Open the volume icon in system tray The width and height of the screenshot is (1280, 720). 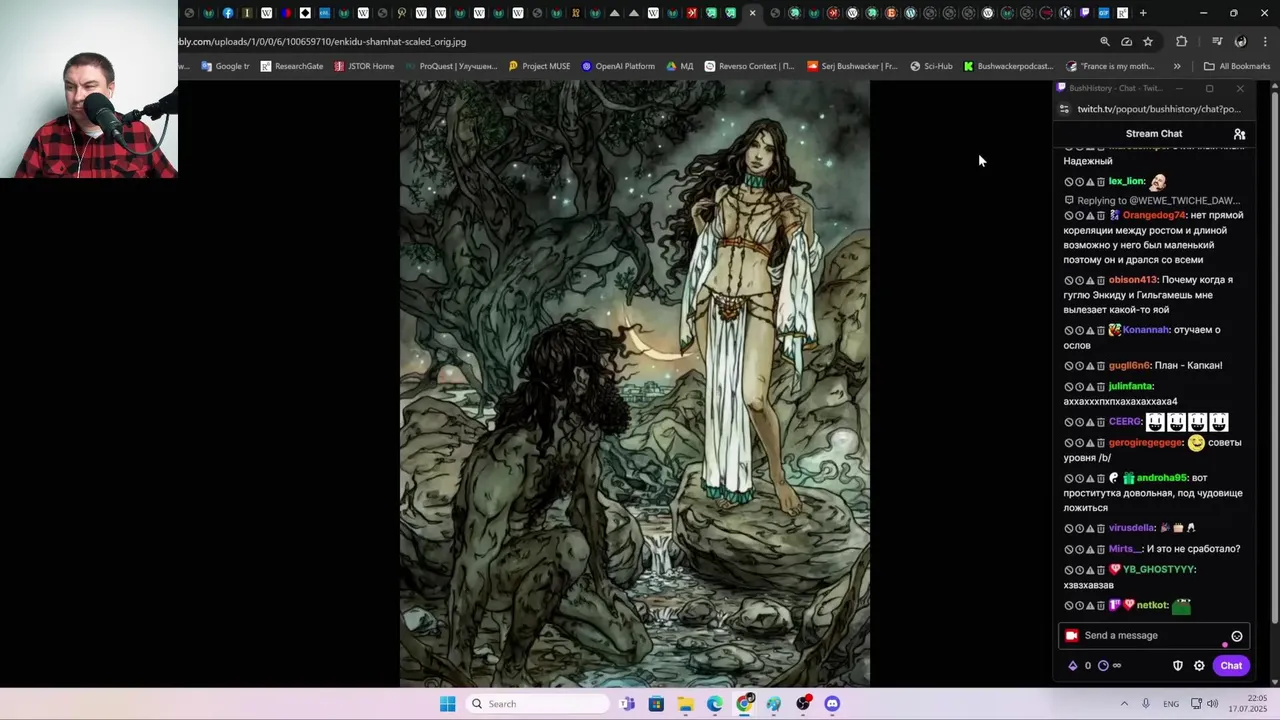1213,704
